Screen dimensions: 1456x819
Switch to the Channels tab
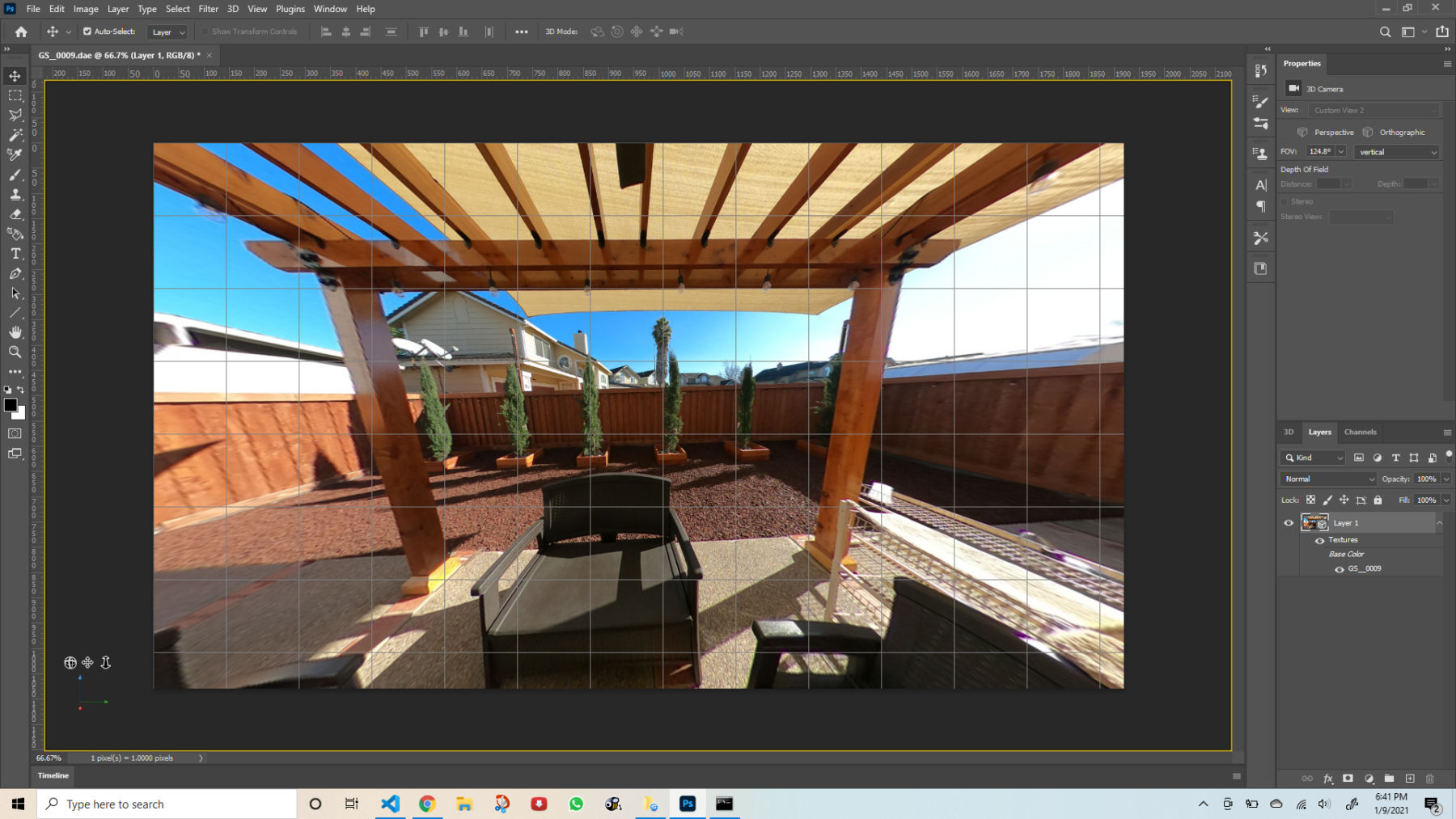click(x=1361, y=432)
